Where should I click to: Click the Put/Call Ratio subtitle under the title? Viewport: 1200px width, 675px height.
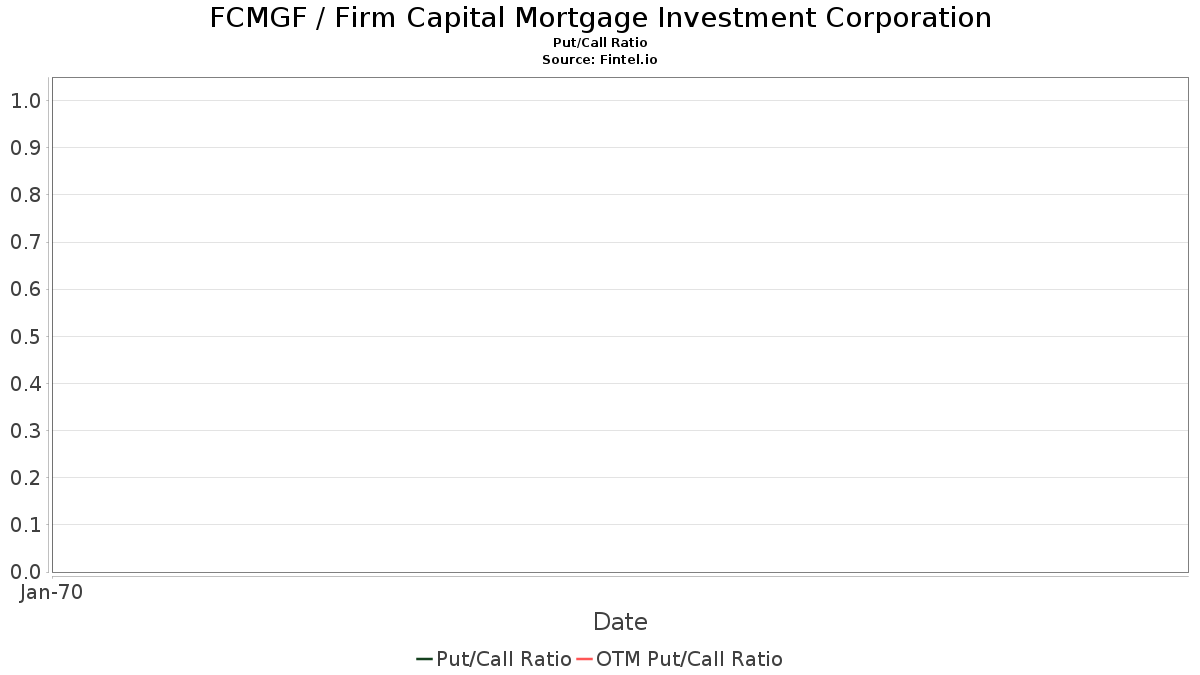pyautogui.click(x=600, y=43)
